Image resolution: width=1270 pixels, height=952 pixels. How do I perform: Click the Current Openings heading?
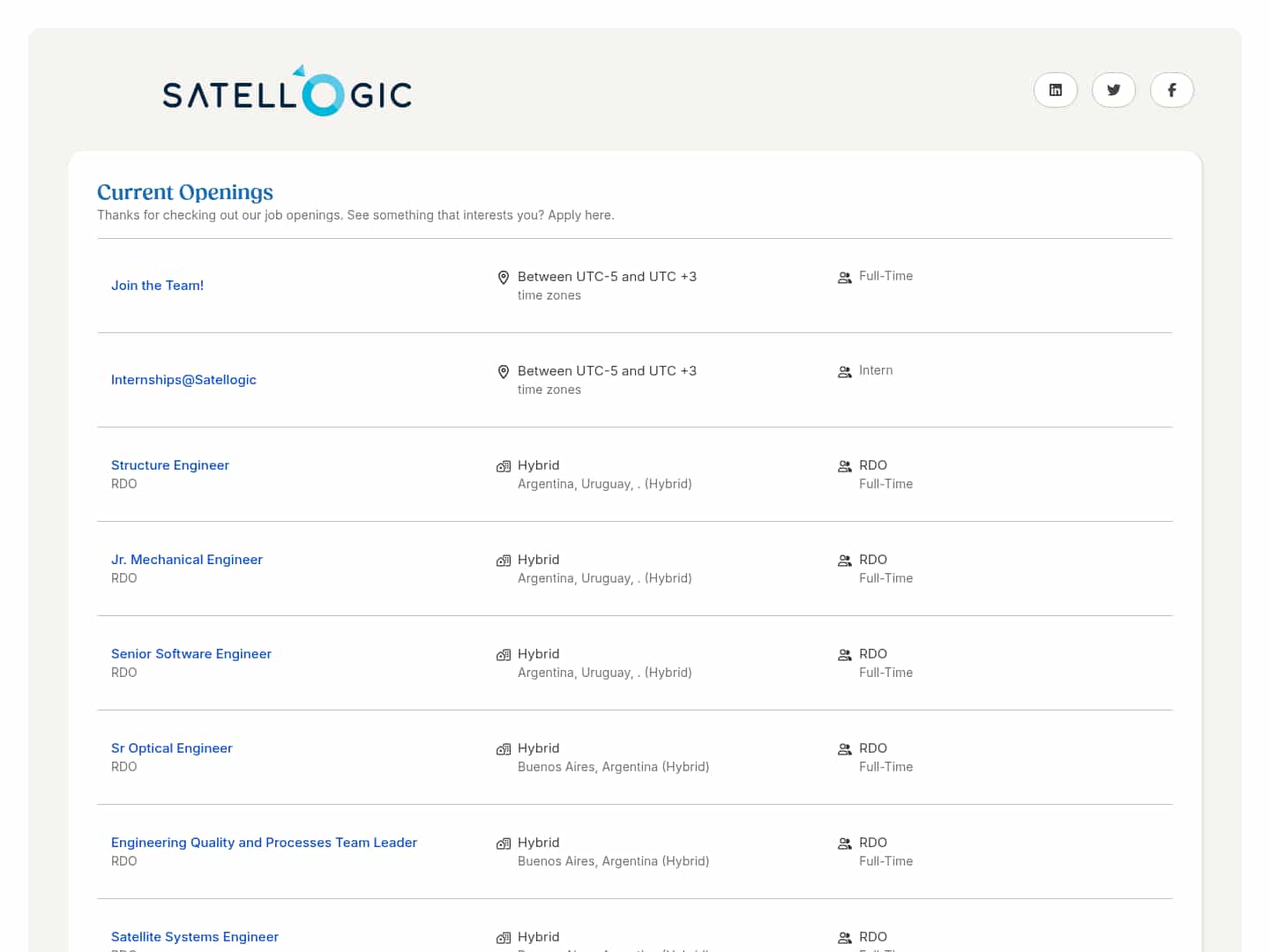185,192
